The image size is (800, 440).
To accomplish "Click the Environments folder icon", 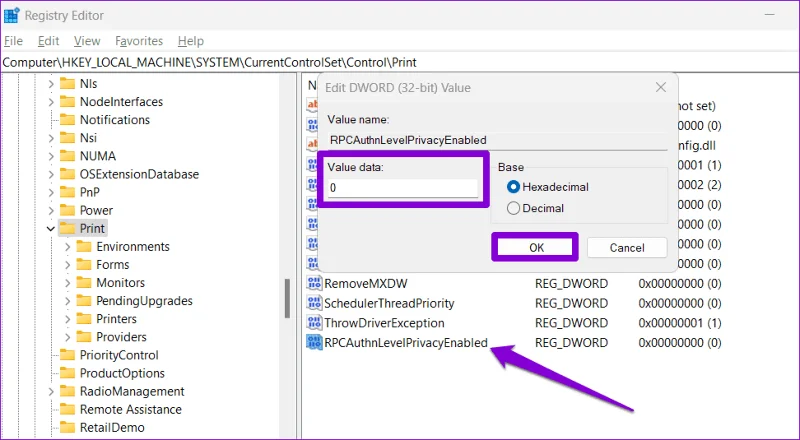I will [84, 247].
